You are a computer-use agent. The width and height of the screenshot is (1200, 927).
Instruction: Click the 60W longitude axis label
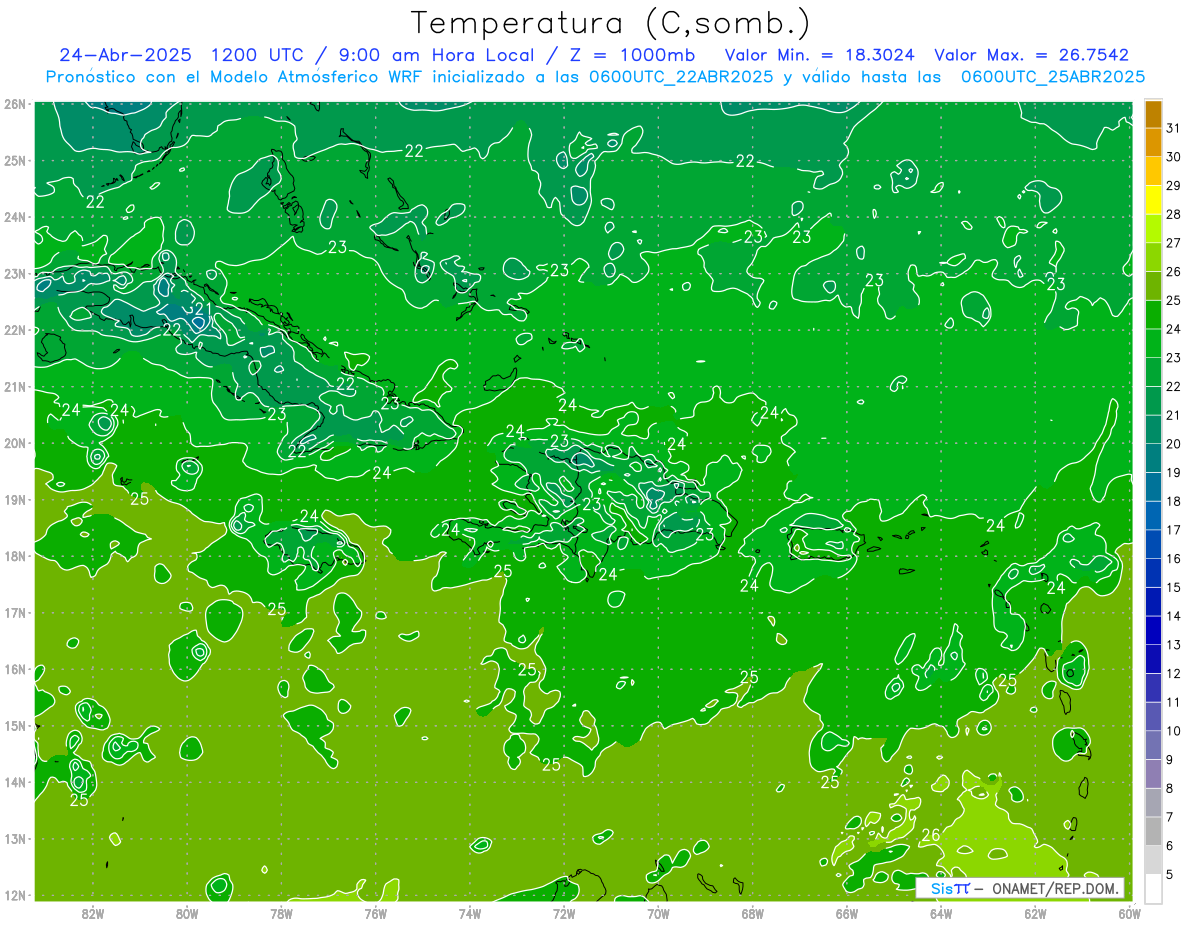pyautogui.click(x=1129, y=913)
